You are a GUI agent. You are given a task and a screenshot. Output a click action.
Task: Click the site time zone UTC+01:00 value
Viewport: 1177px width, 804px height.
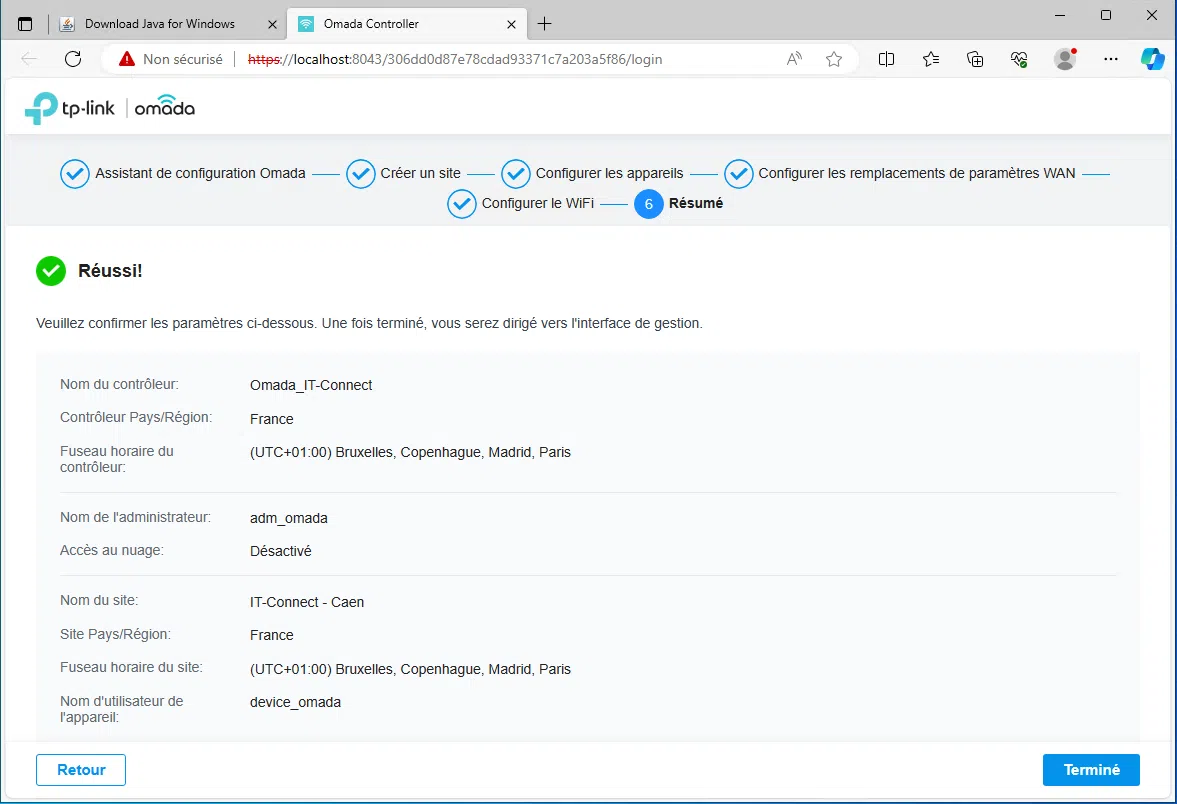pyautogui.click(x=411, y=669)
